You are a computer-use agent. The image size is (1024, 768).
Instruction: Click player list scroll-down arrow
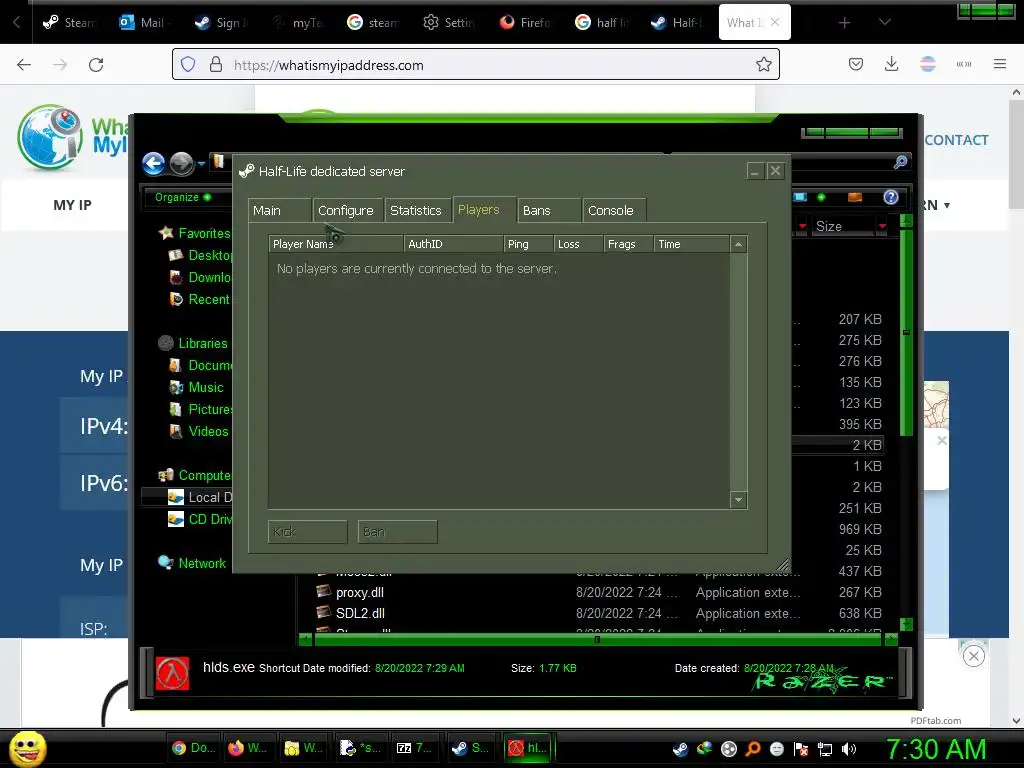(738, 500)
